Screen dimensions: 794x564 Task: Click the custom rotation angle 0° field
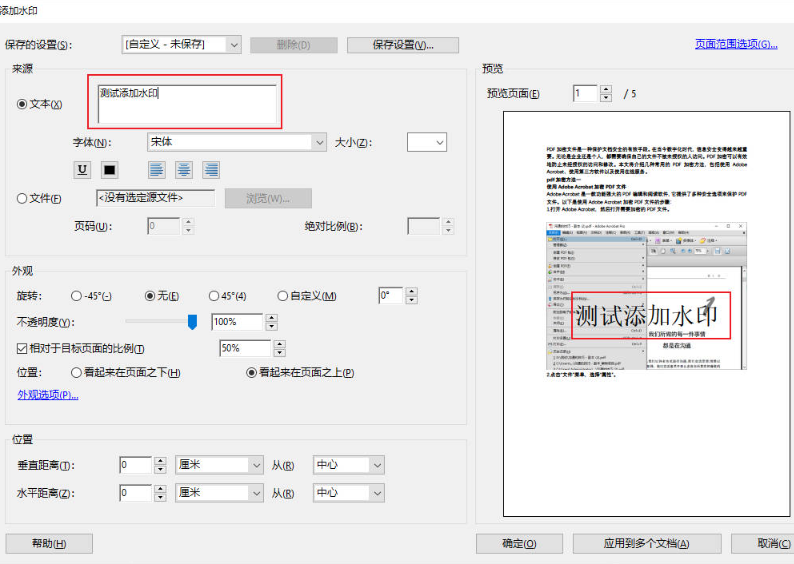point(390,295)
